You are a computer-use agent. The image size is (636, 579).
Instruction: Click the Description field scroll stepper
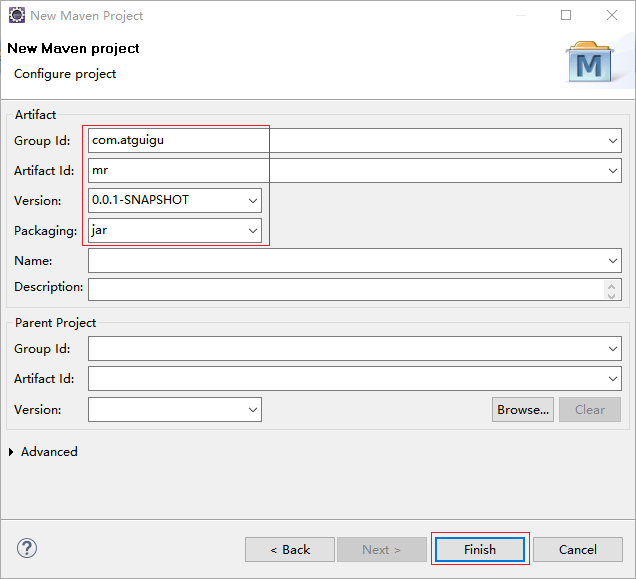click(612, 291)
